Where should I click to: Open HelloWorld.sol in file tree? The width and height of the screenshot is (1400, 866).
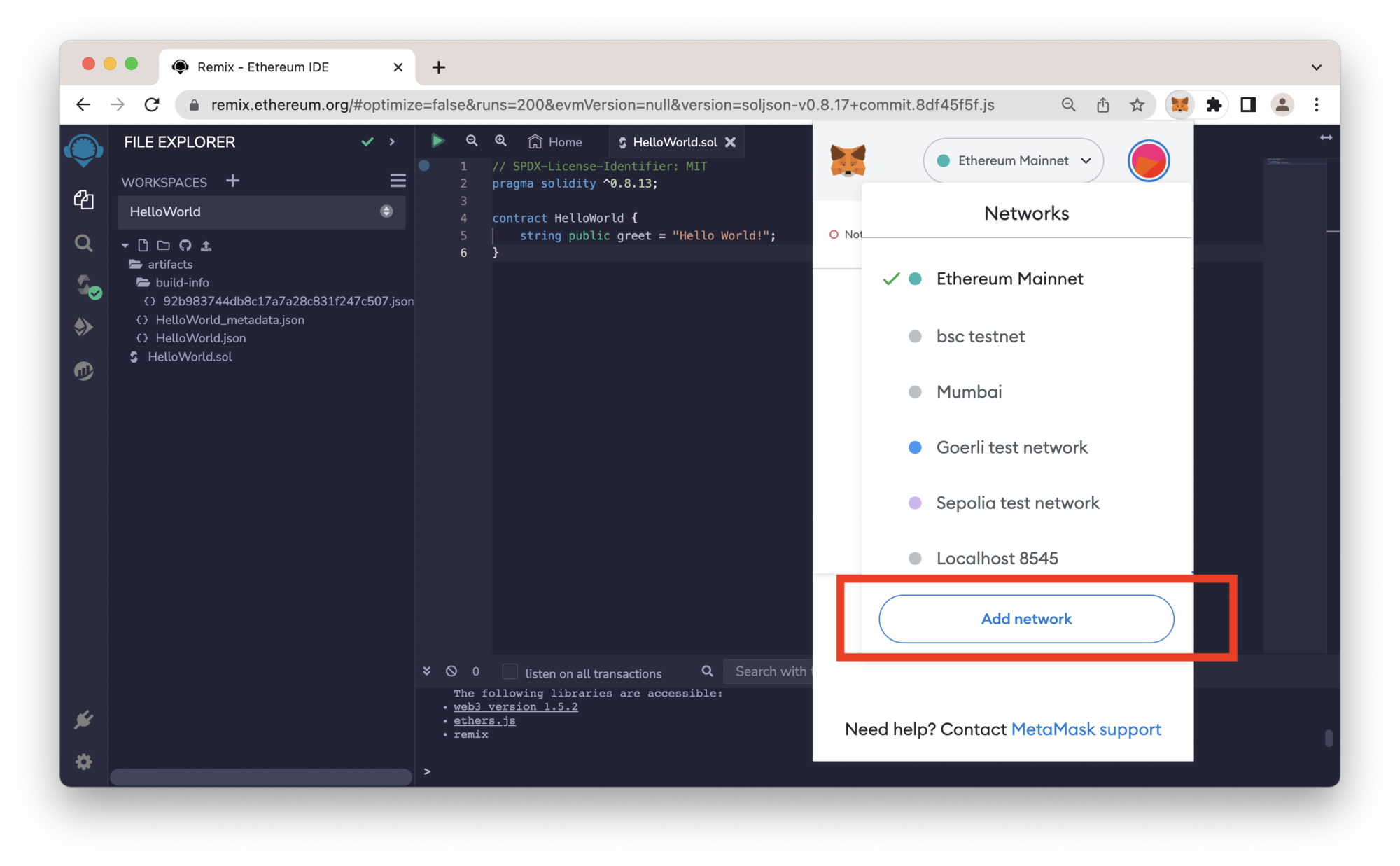(x=190, y=357)
